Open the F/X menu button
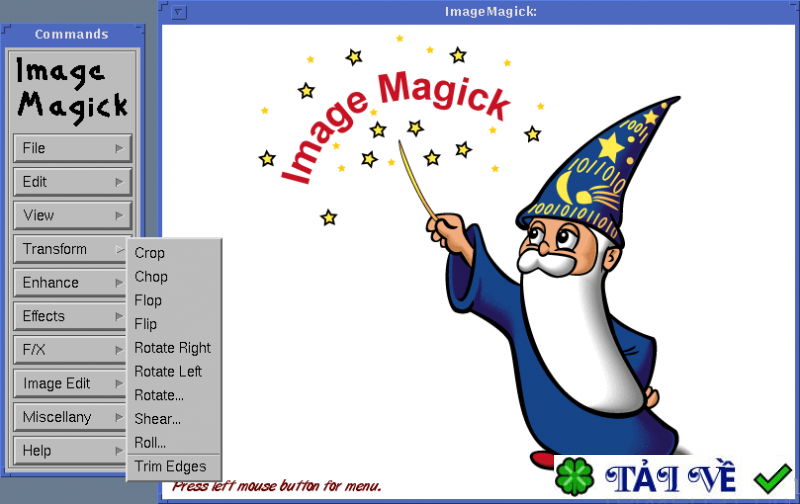Screen dimensions: 800x504 [69, 350]
